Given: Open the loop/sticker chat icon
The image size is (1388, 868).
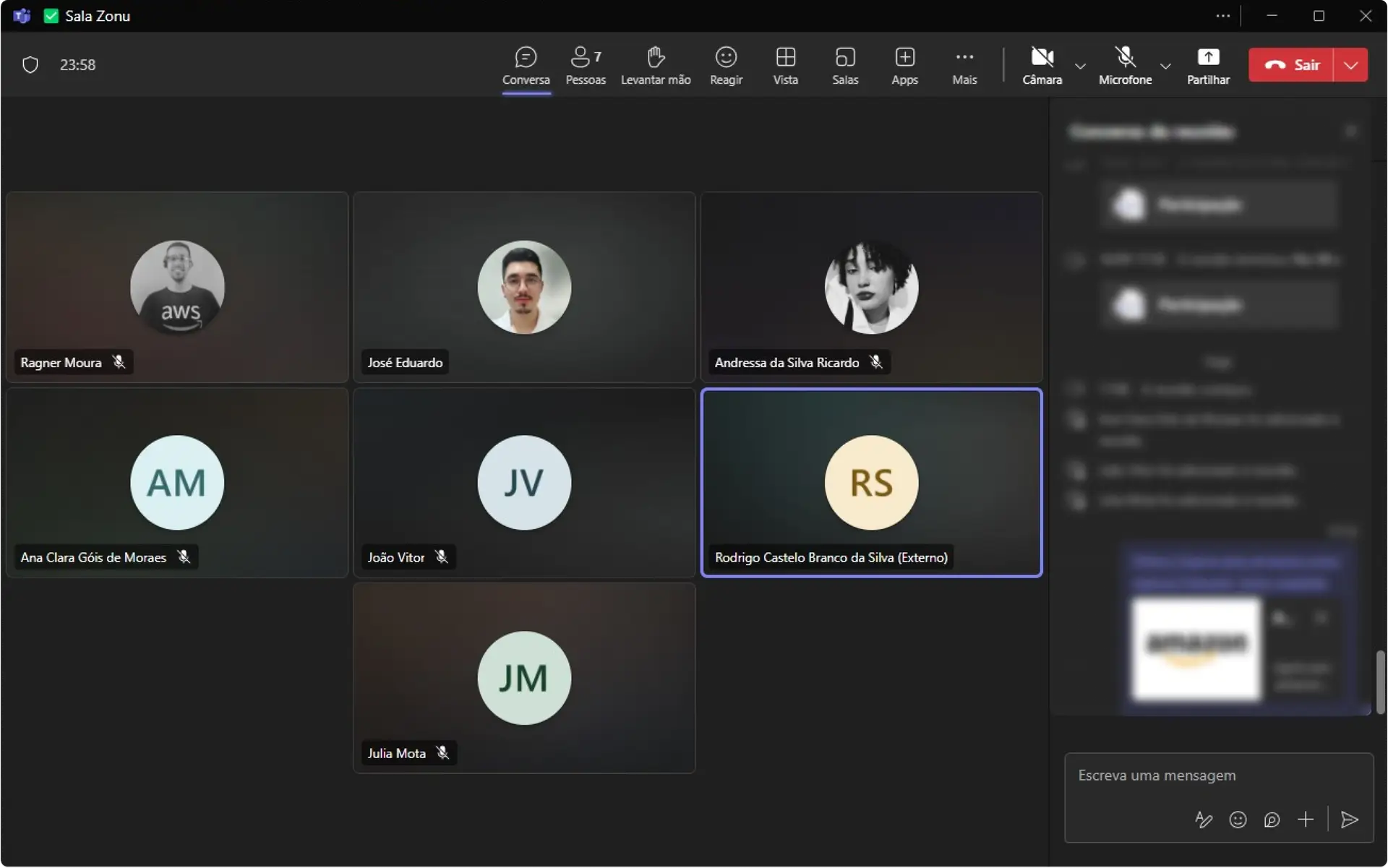Looking at the screenshot, I should point(1272,820).
